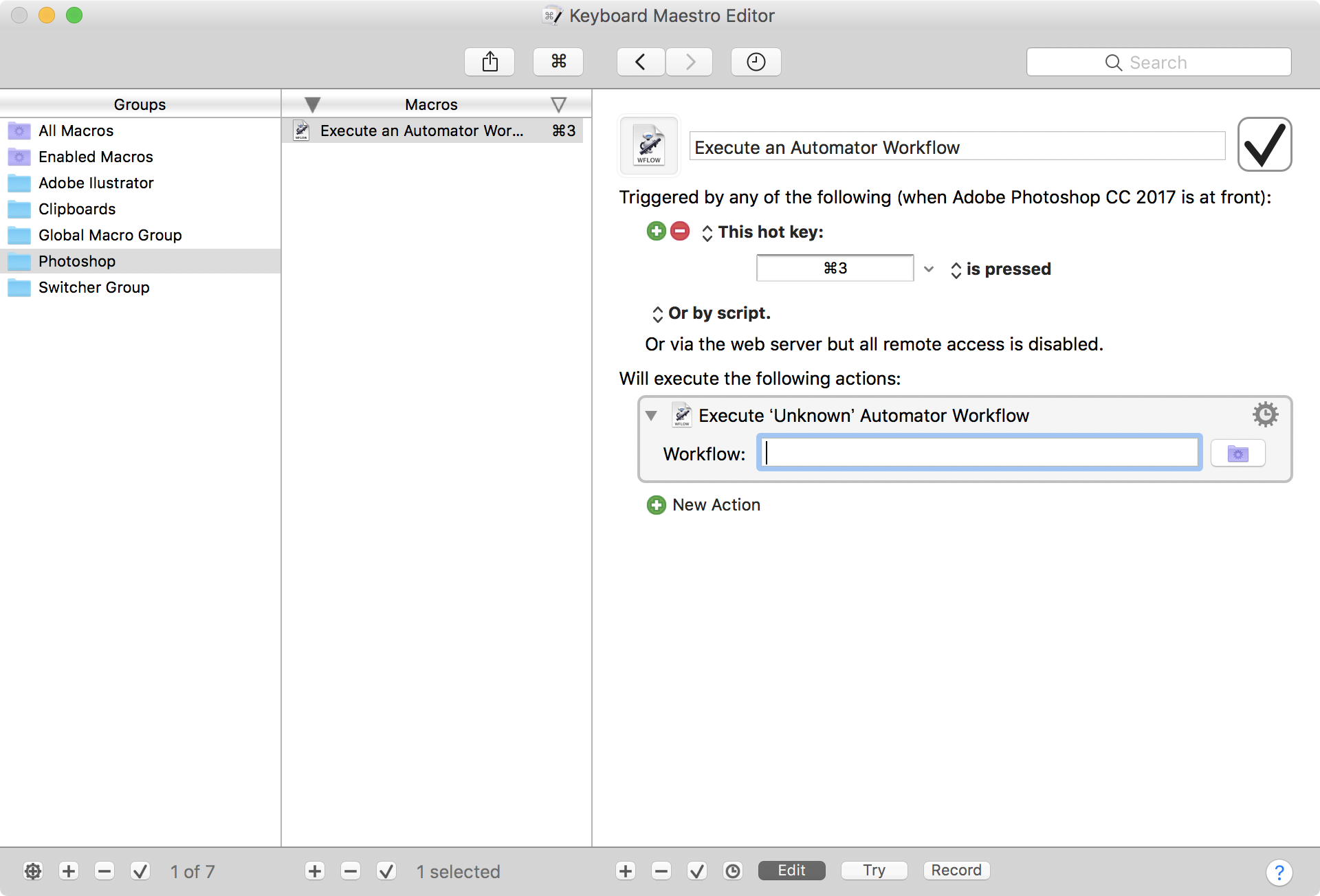The width and height of the screenshot is (1320, 896).
Task: Remove the hot key trigger with red minus
Action: click(x=680, y=231)
